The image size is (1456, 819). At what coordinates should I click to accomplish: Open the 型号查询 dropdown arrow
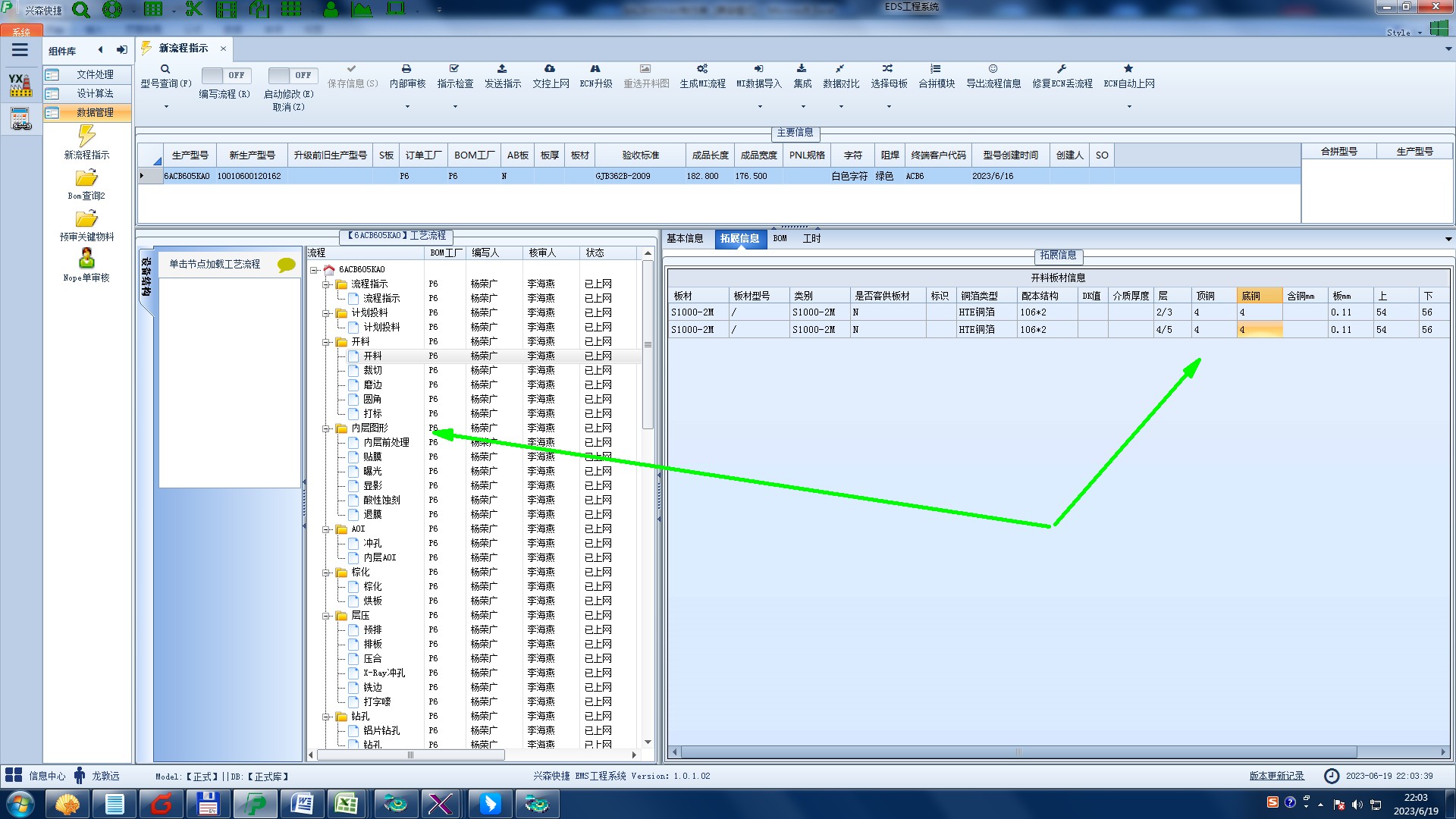(x=166, y=107)
